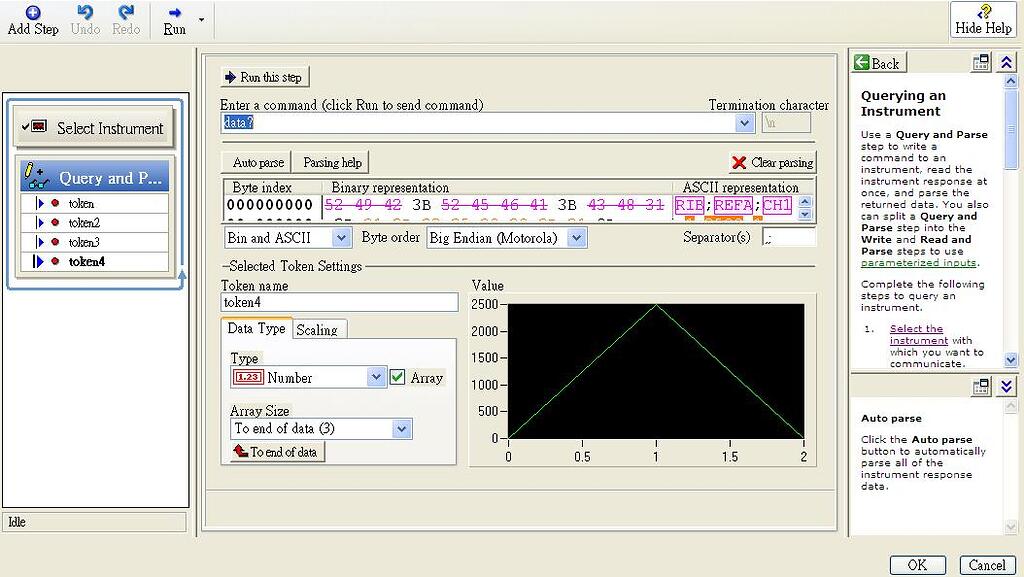The image size is (1024, 577).
Task: Toggle the Array checkbox
Action: click(396, 378)
